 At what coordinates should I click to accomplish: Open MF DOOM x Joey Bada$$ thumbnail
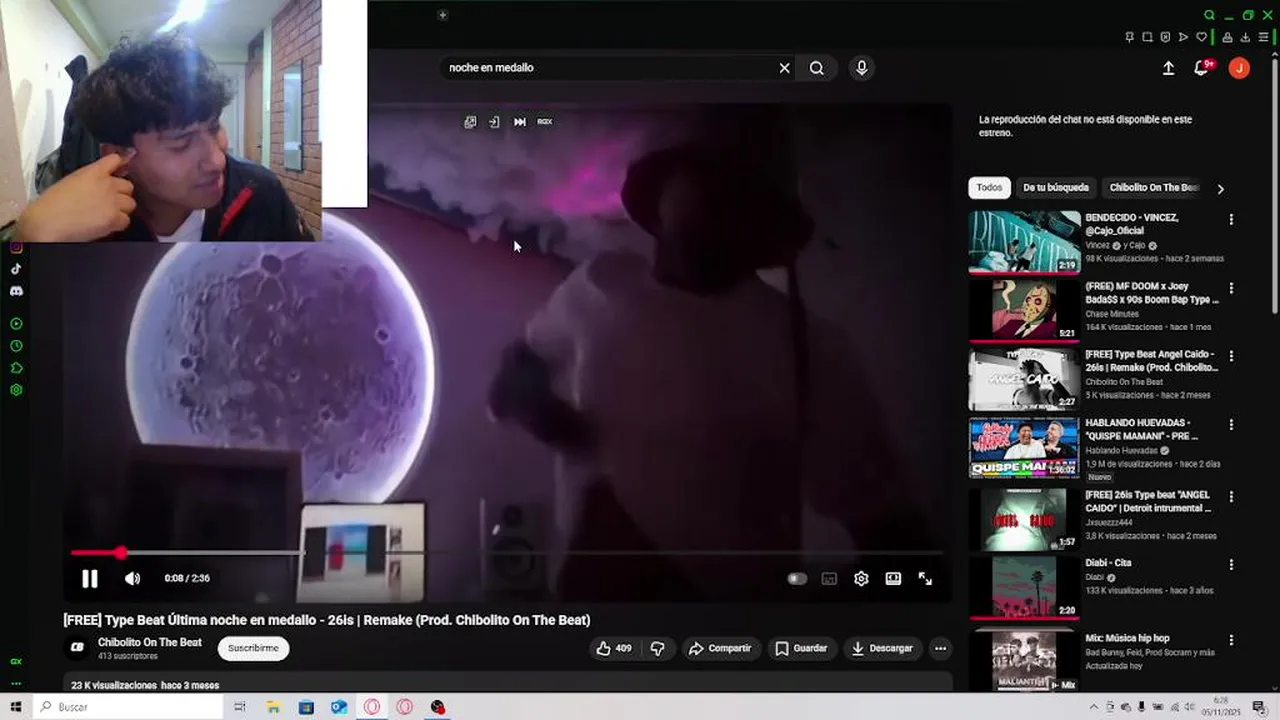[x=1024, y=310]
